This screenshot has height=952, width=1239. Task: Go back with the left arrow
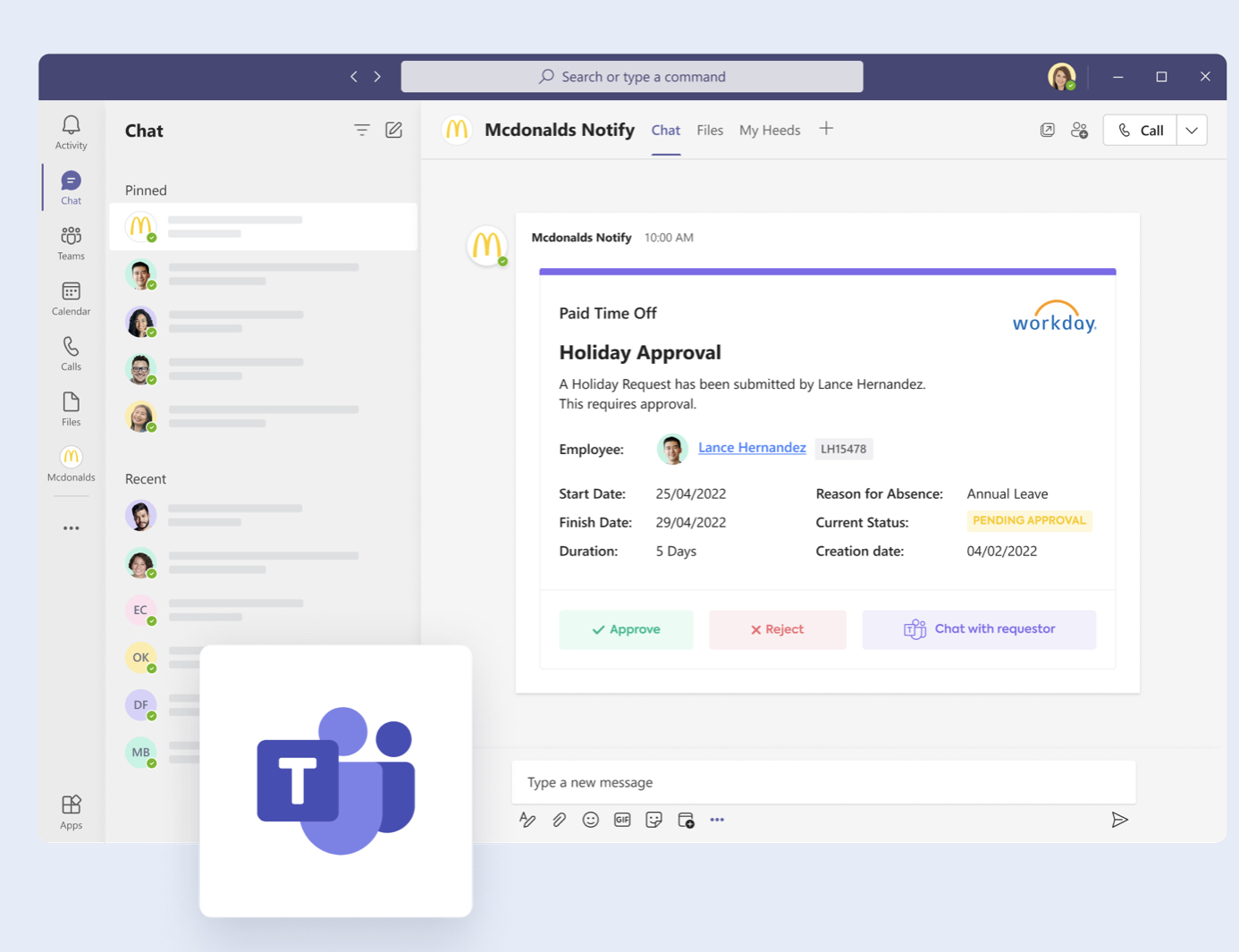[x=354, y=77]
